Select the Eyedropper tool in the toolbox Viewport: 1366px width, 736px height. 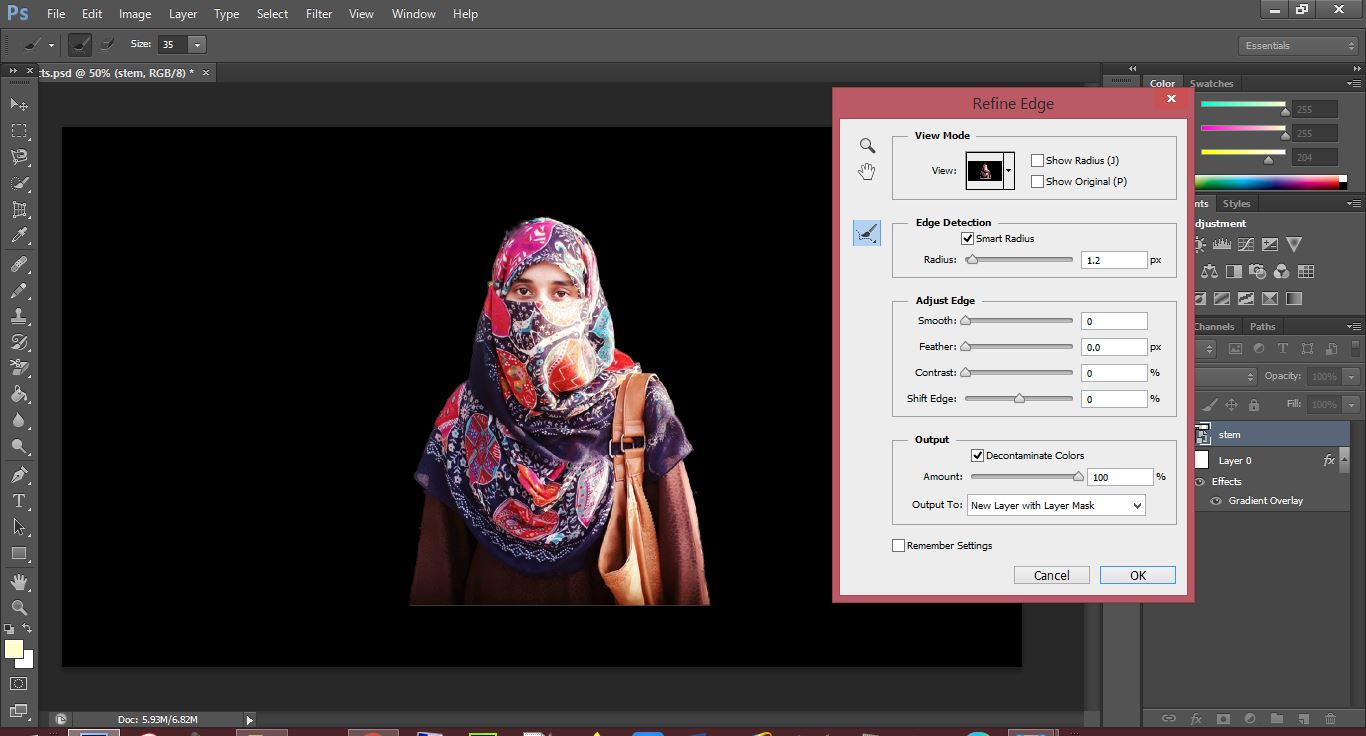click(19, 237)
